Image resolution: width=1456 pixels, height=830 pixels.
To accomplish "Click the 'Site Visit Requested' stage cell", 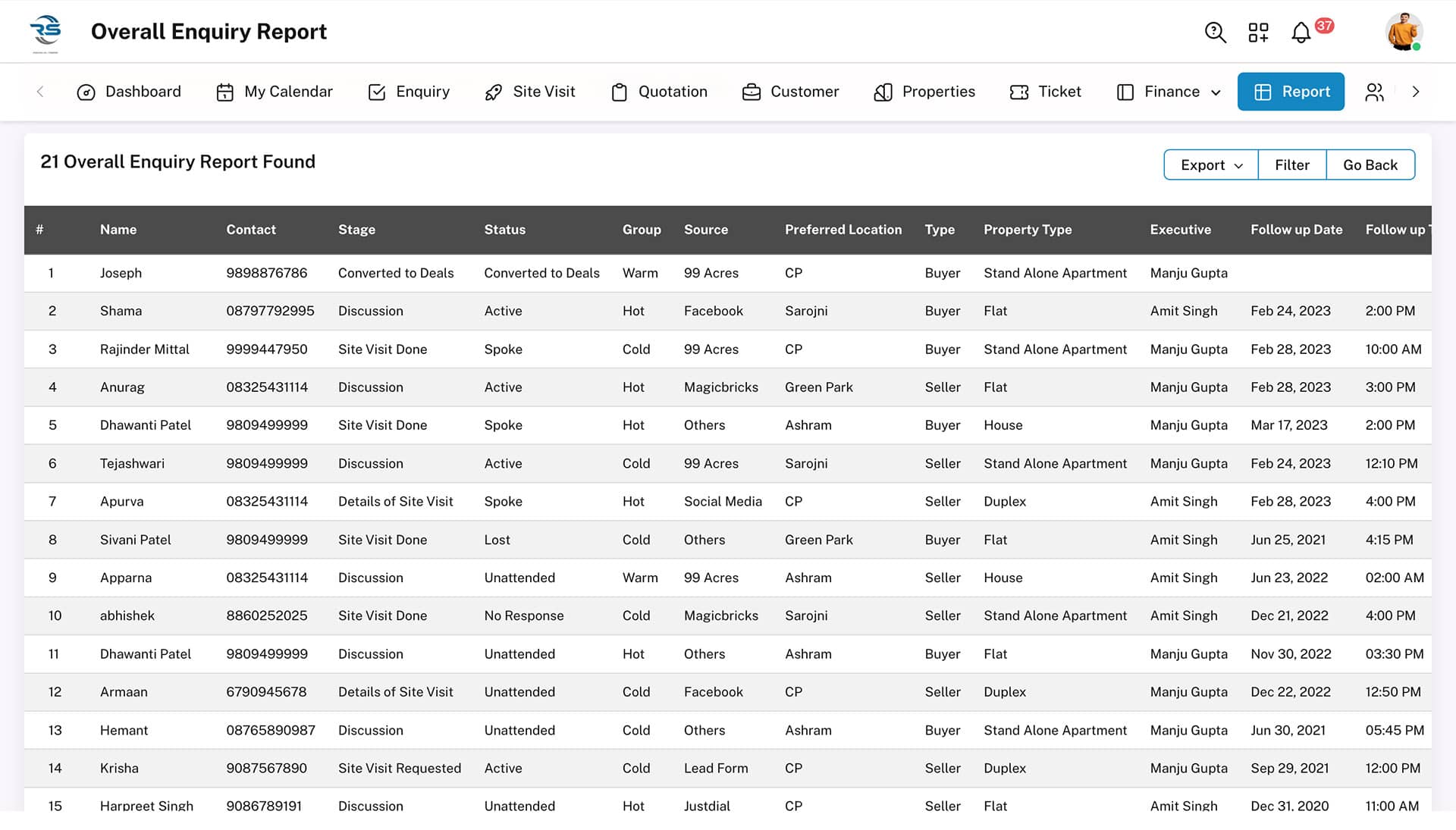I will [400, 769].
